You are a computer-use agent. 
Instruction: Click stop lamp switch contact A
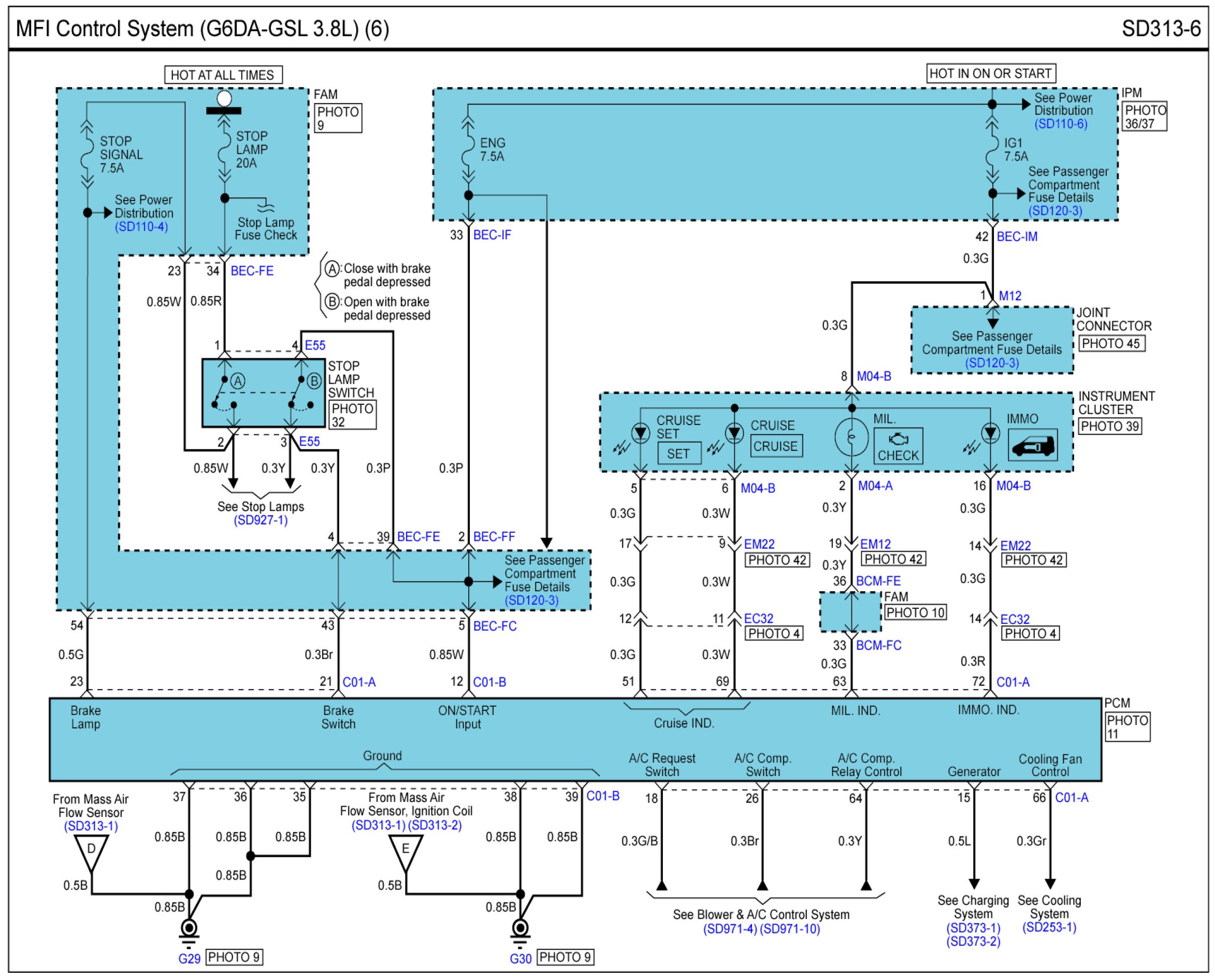click(238, 381)
